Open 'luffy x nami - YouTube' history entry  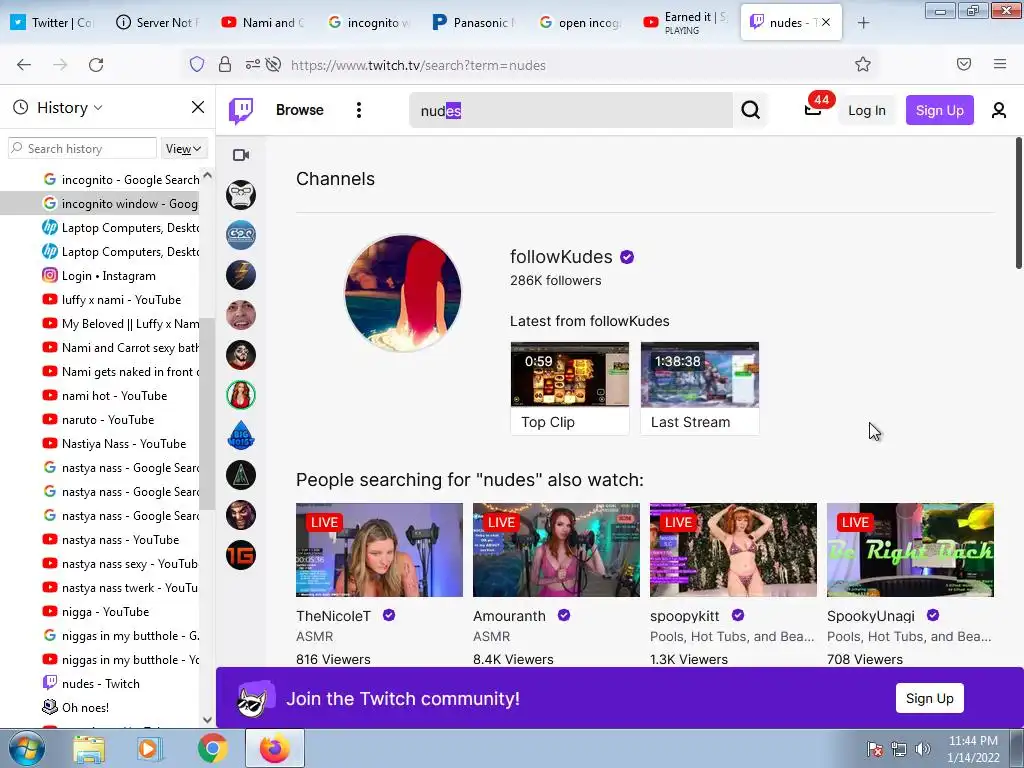[121, 300]
